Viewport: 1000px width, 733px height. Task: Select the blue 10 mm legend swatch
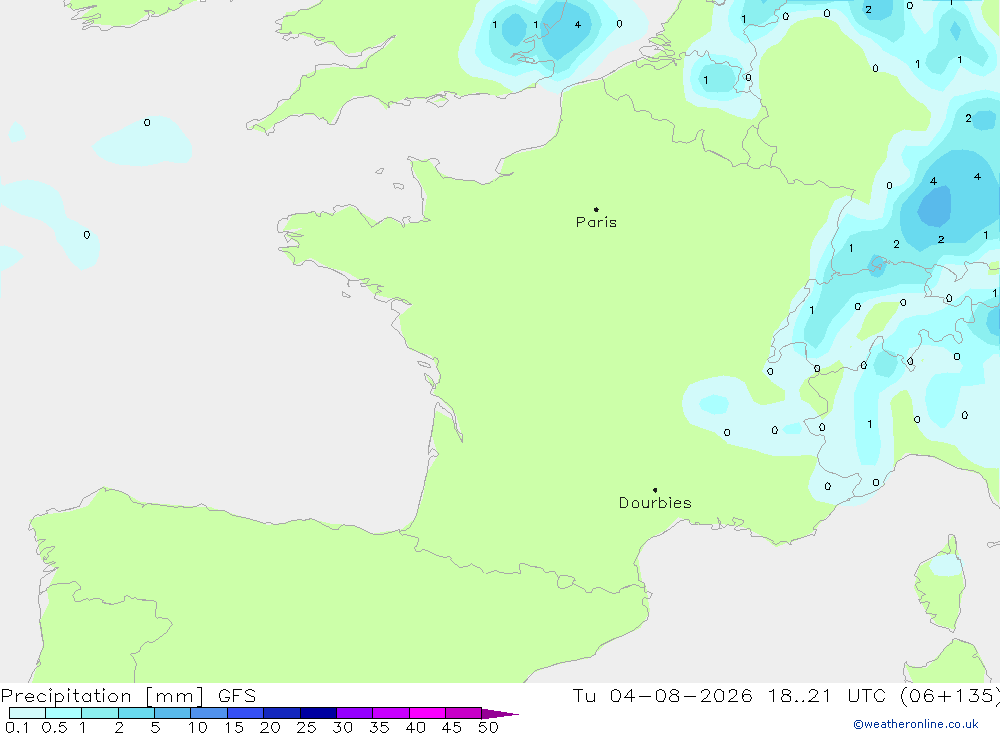(x=209, y=713)
